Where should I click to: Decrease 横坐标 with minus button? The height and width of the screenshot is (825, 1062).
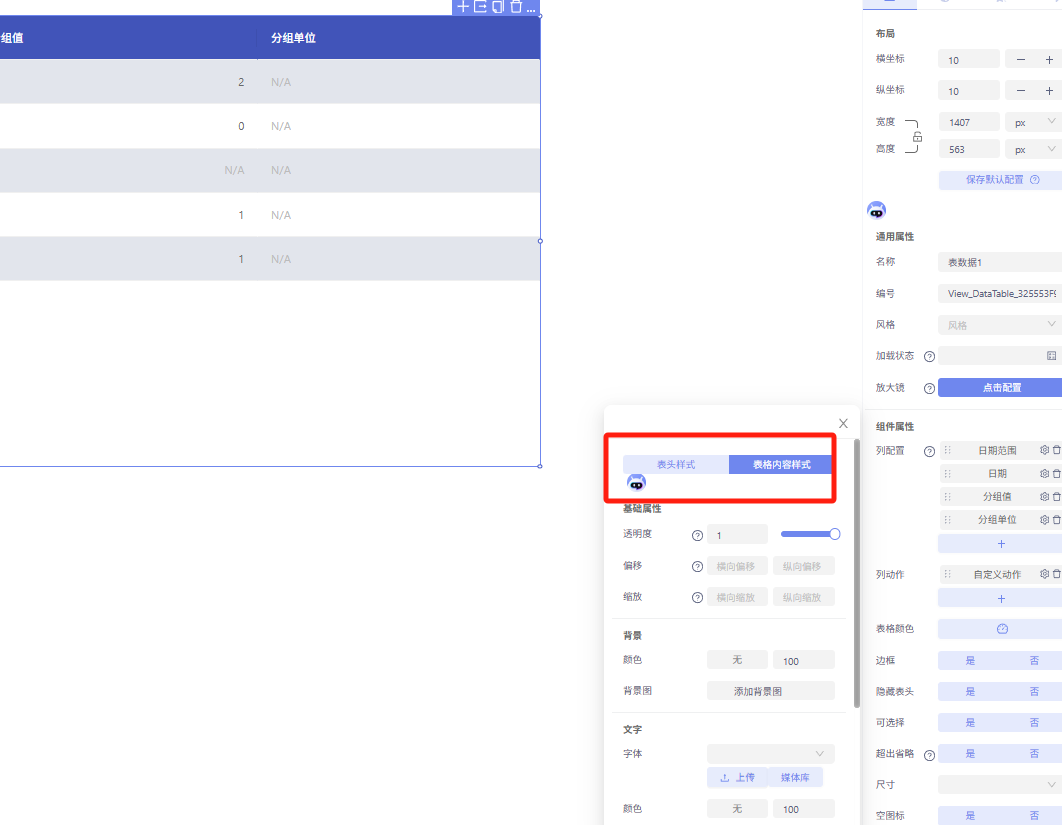1020,60
